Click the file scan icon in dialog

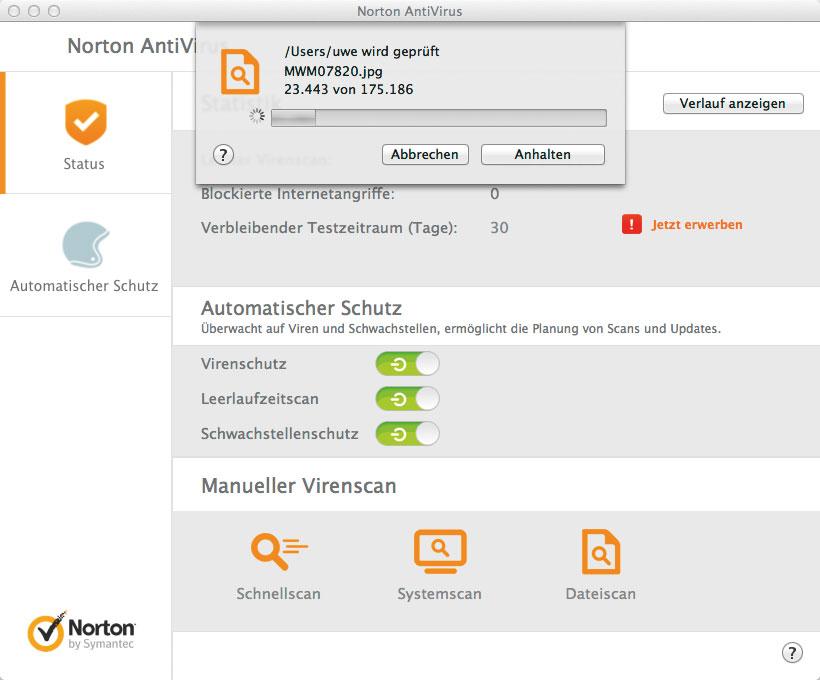240,71
